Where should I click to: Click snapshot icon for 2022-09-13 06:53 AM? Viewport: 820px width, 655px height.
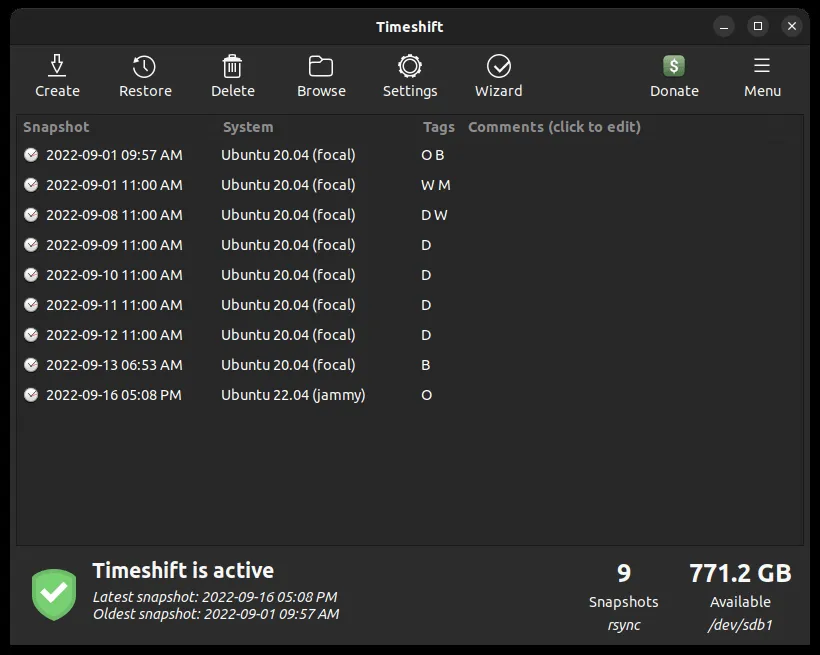[x=31, y=365]
